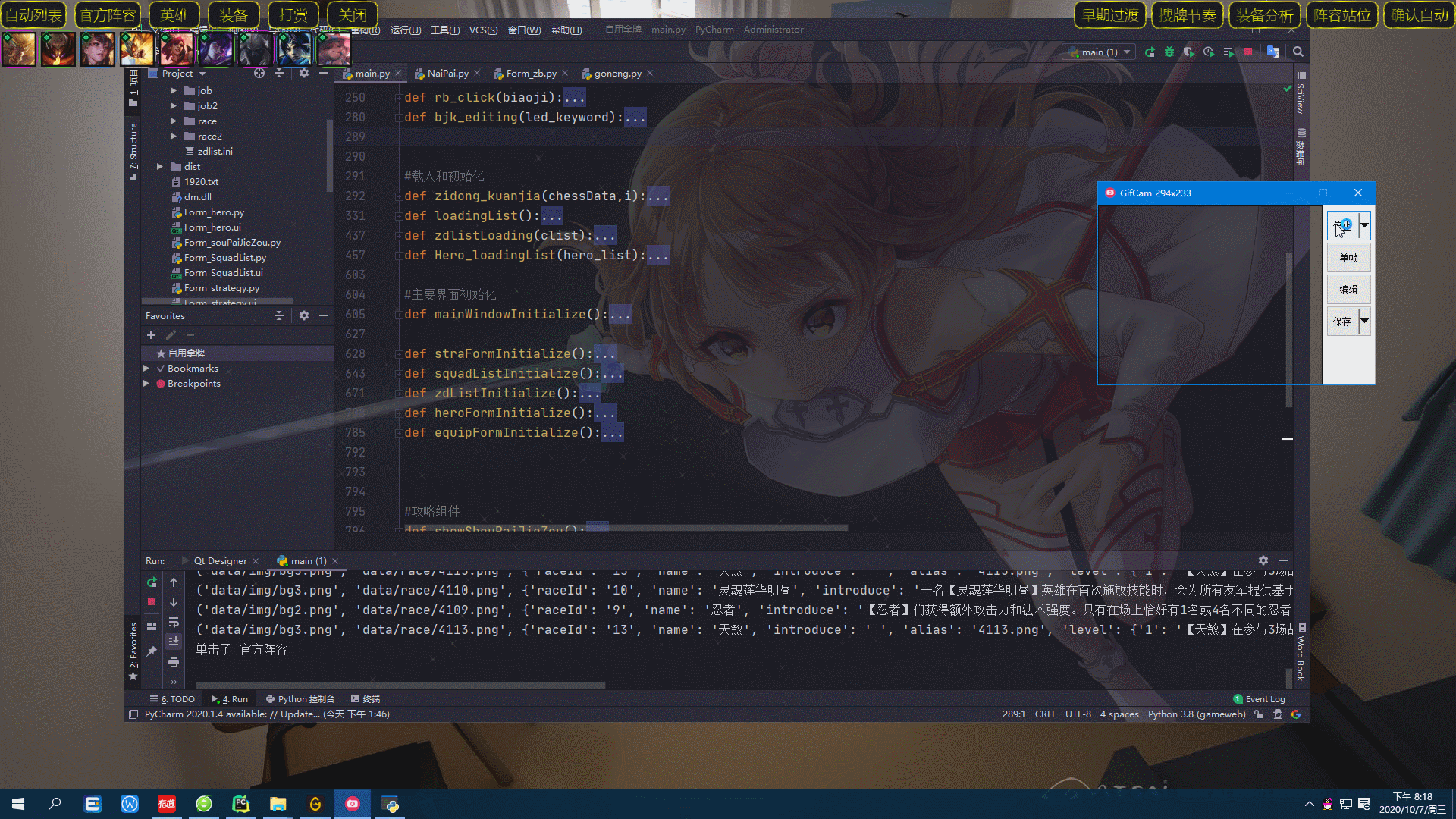The height and width of the screenshot is (819, 1456).
Task: Toggle soft-wrap in Run console
Action: coord(174,622)
